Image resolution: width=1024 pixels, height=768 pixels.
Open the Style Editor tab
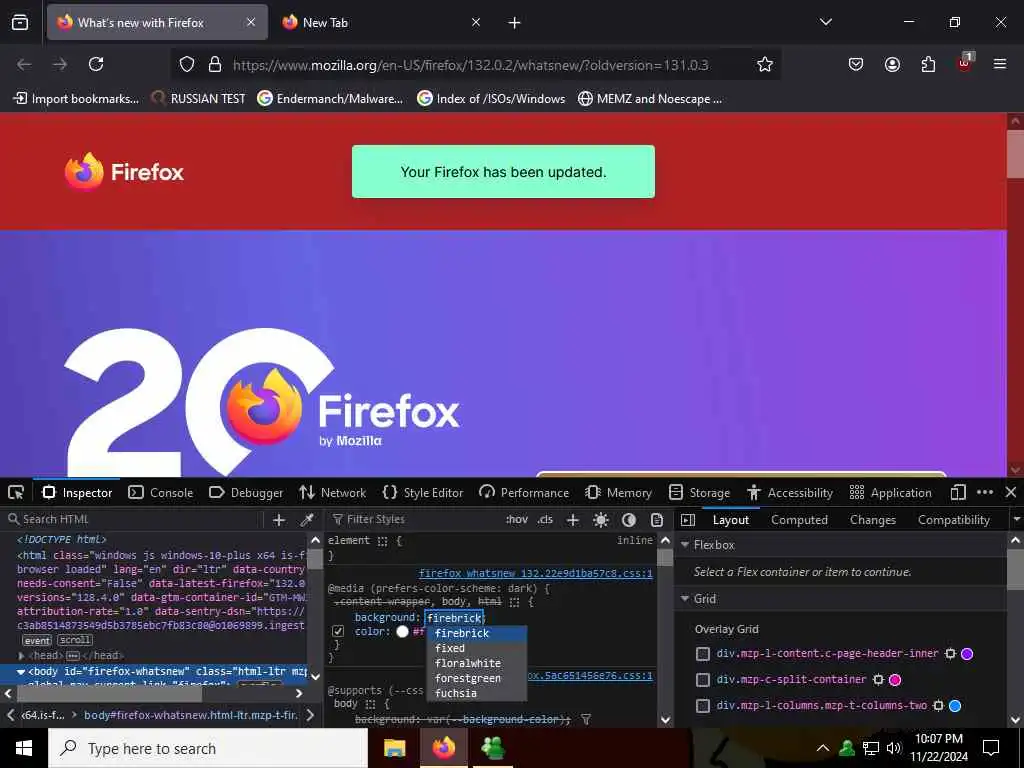click(423, 492)
